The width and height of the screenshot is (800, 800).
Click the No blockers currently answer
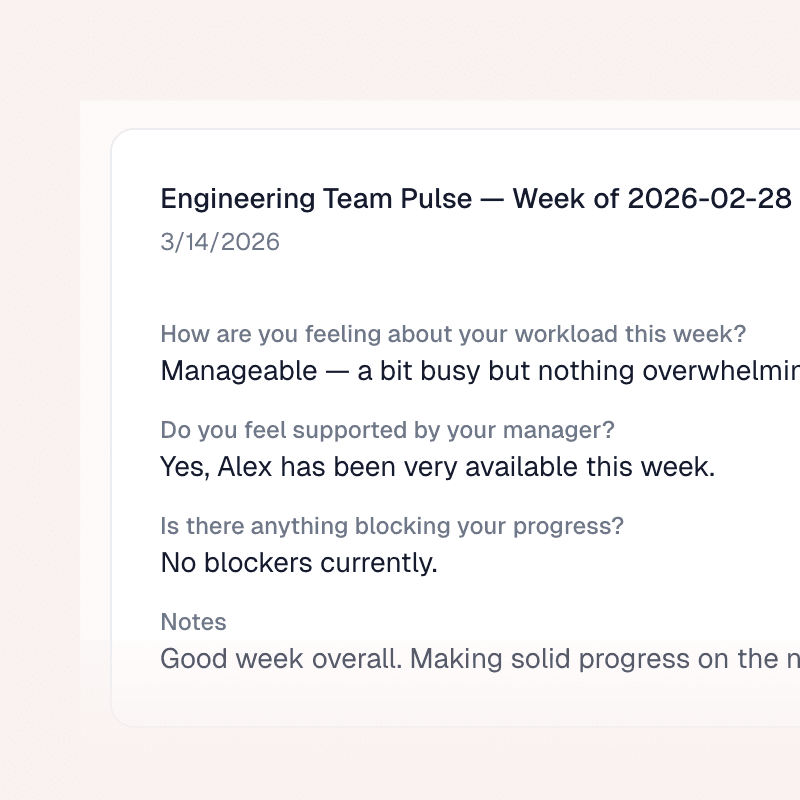pyautogui.click(x=298, y=563)
